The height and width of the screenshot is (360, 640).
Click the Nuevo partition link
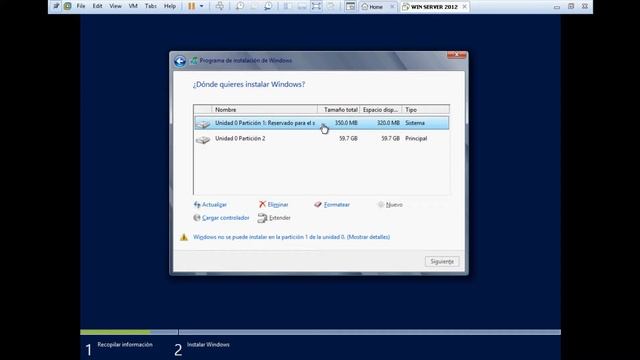click(x=394, y=204)
